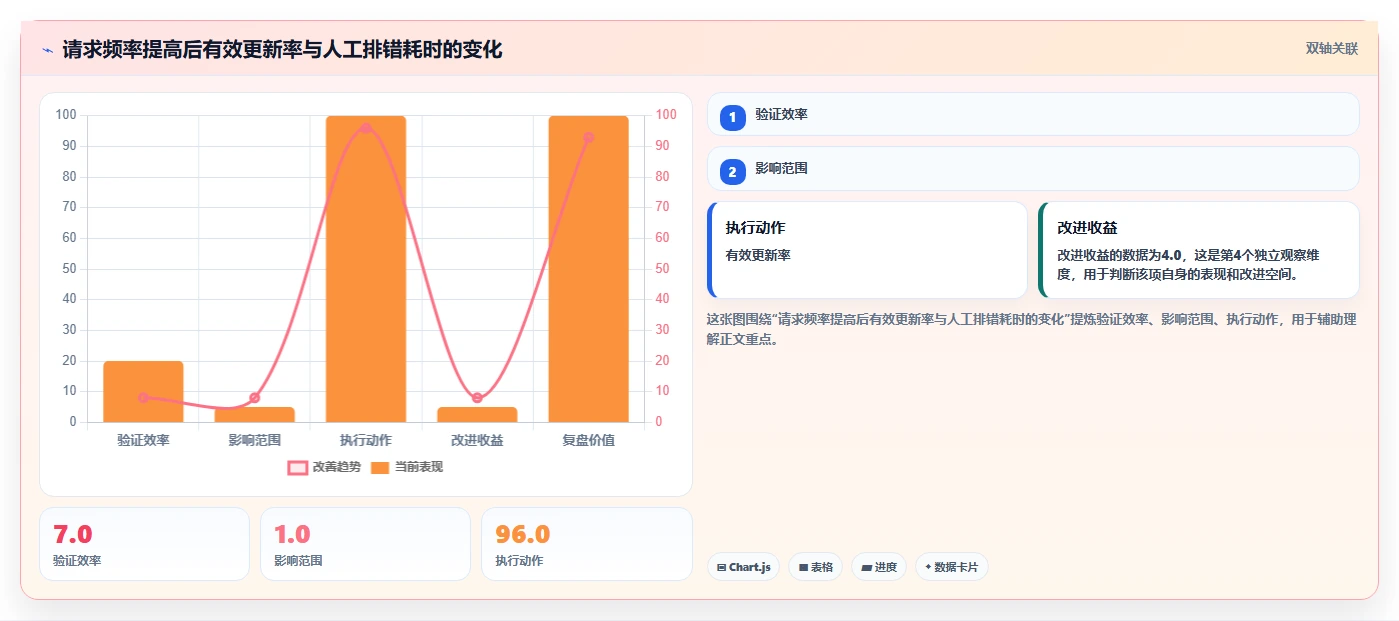The image size is (1399, 621).
Task: Click the summary paragraph starting 这张图围绕
Action: (1031, 329)
